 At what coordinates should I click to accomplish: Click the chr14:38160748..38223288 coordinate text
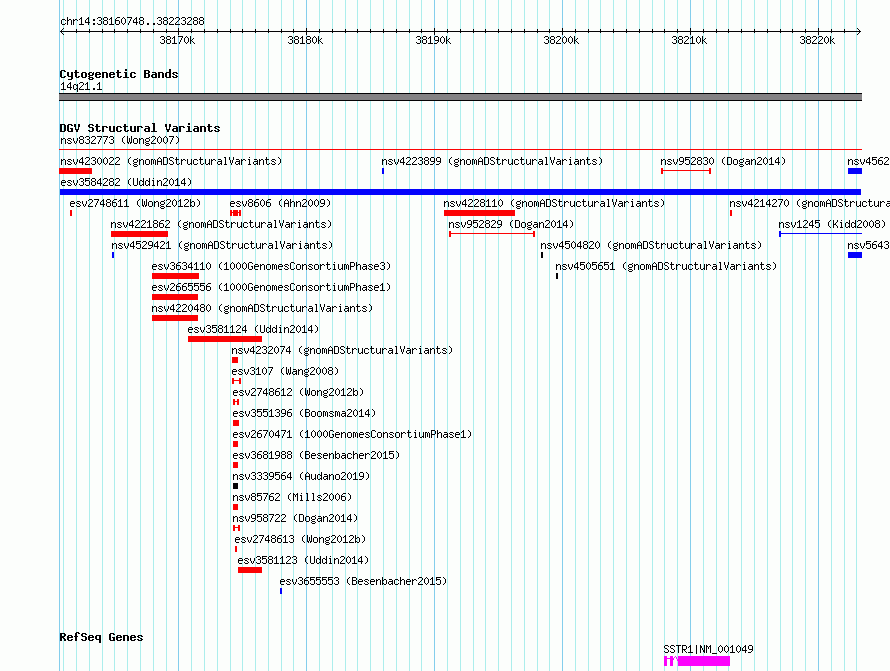click(132, 21)
